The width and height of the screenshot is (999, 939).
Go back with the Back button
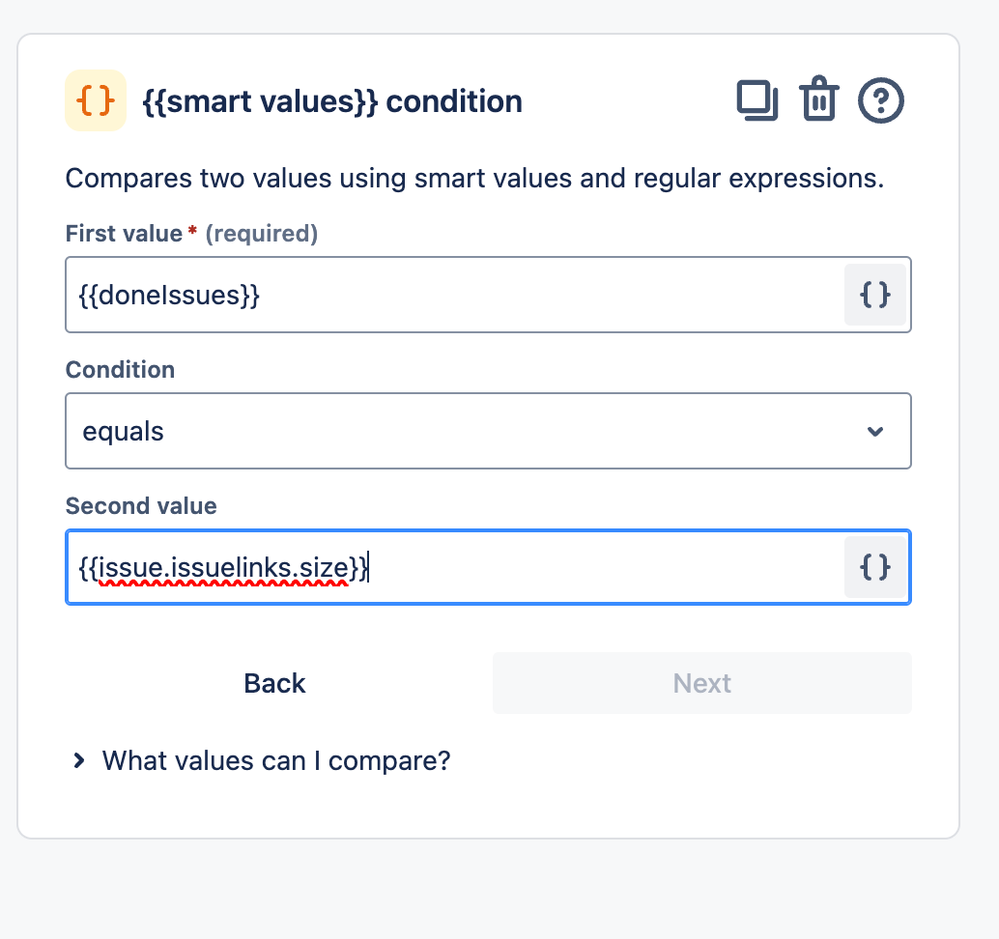coord(275,683)
